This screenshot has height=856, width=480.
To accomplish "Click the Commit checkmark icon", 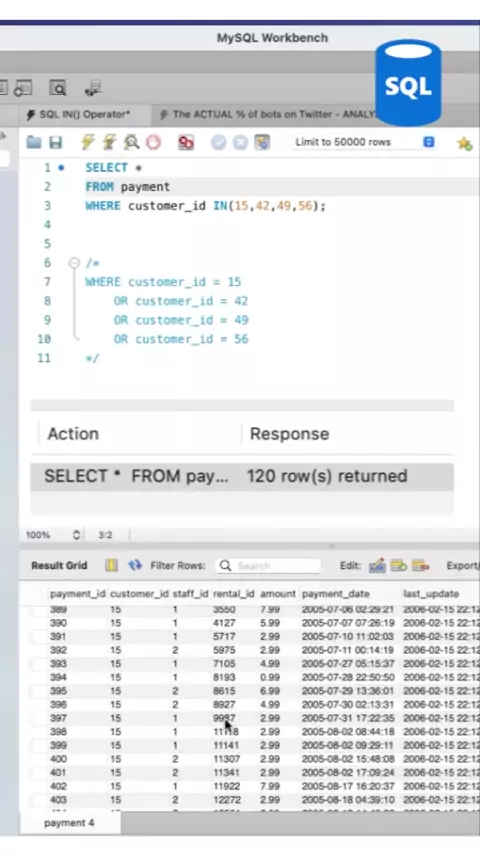I will pos(218,142).
